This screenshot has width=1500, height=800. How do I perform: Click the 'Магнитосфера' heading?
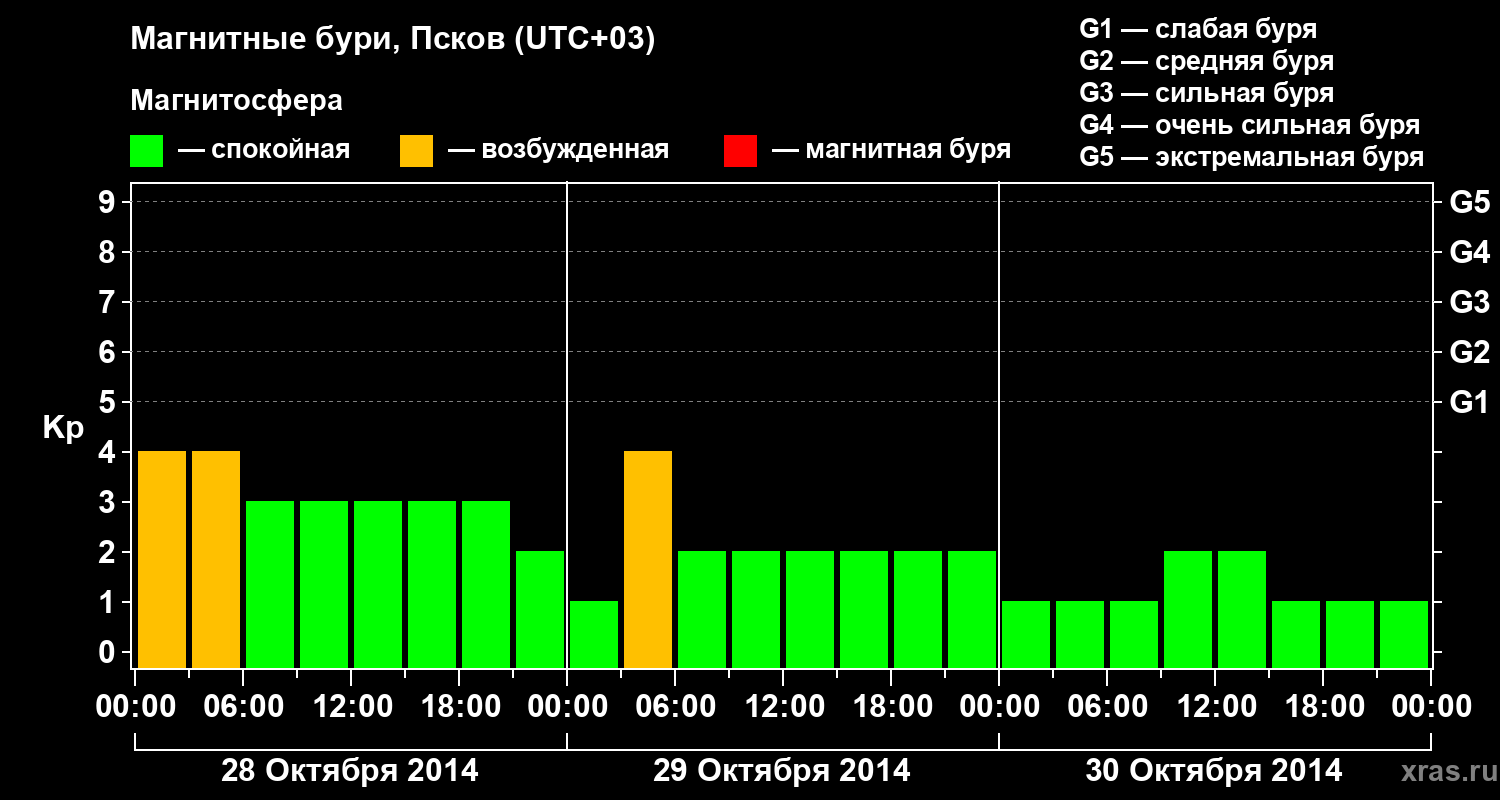click(236, 101)
